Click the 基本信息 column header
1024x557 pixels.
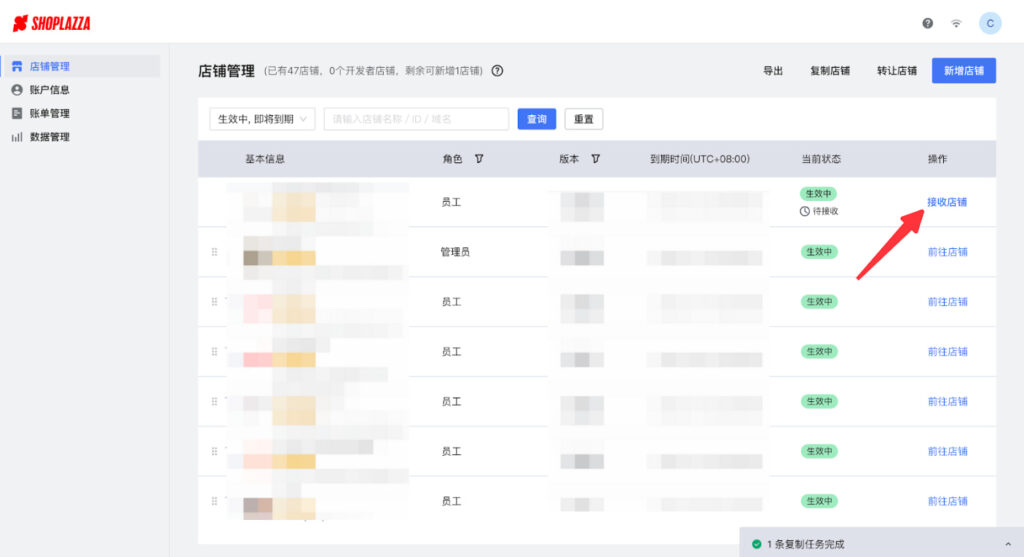265,159
